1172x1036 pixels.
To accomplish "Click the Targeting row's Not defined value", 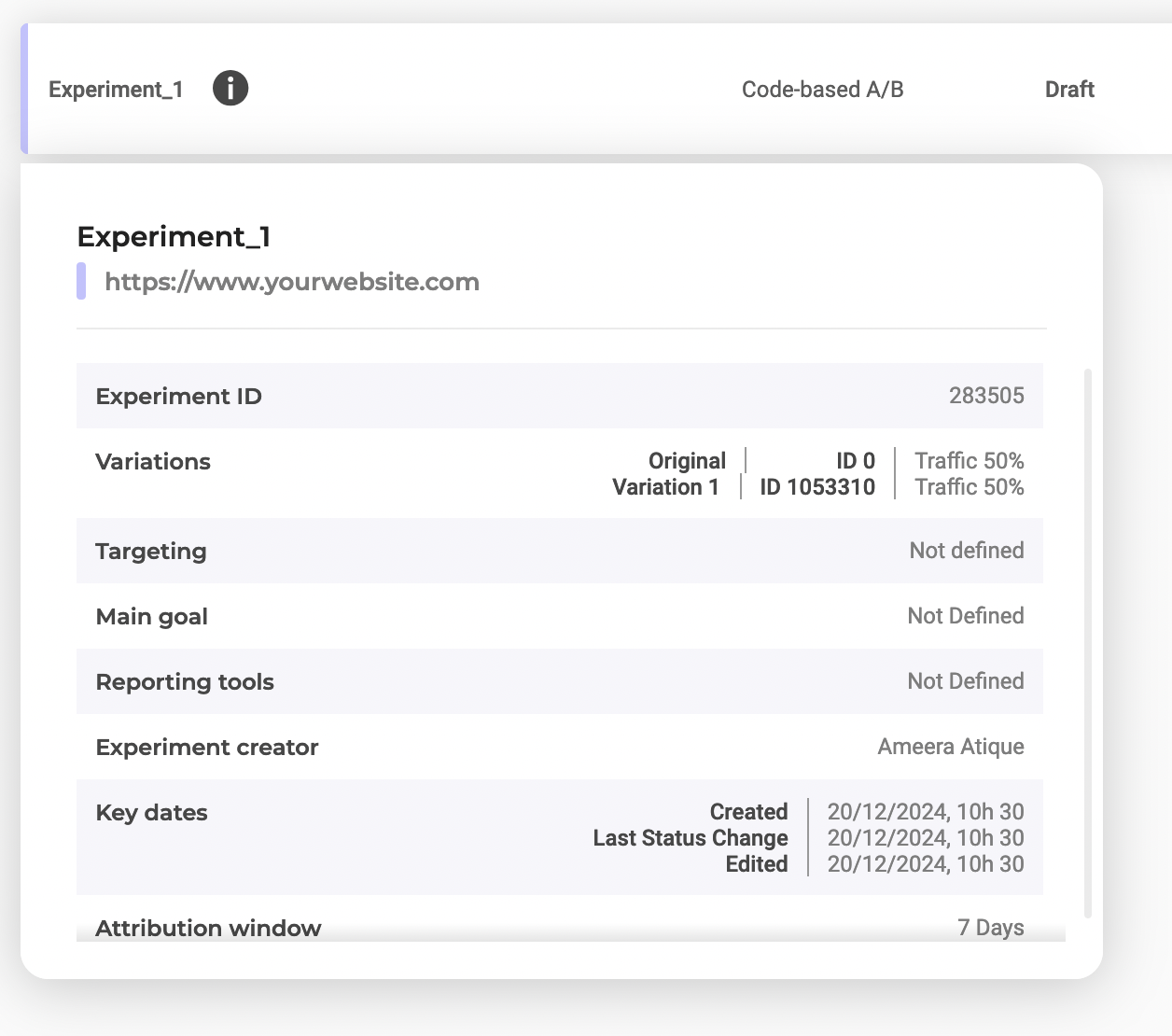I will tap(966, 551).
